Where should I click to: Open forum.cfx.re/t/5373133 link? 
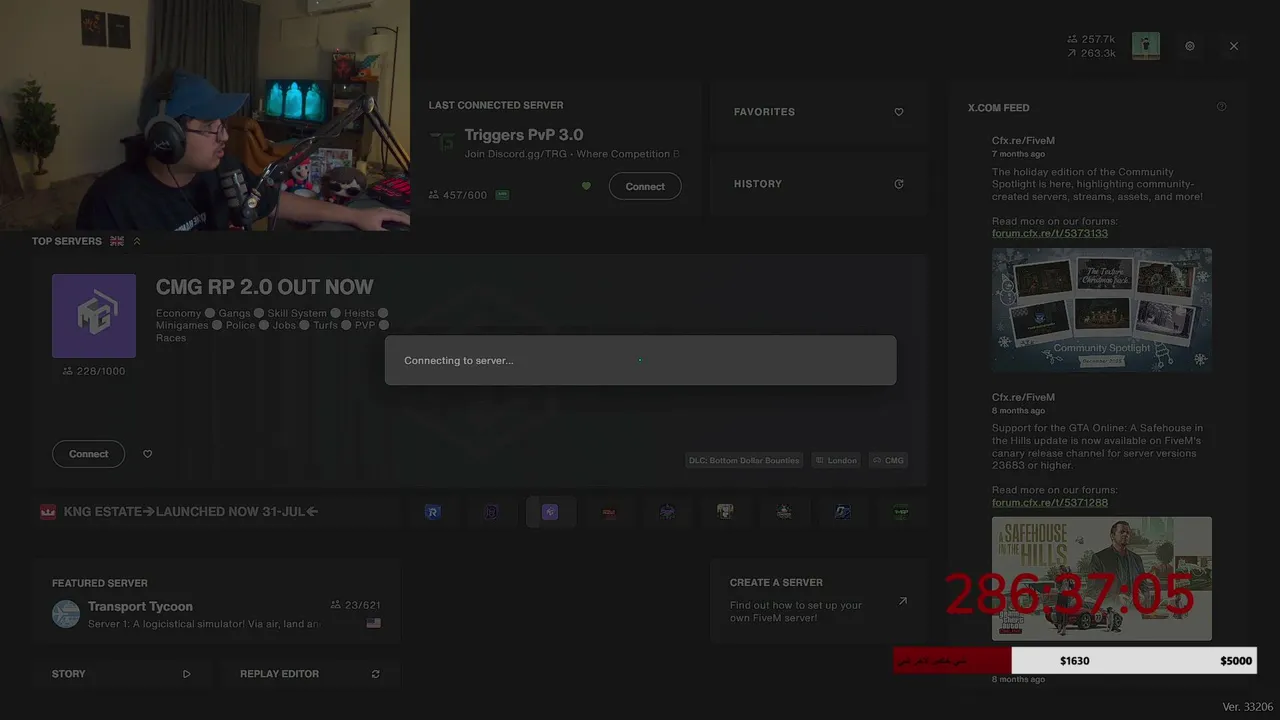pyautogui.click(x=1050, y=233)
